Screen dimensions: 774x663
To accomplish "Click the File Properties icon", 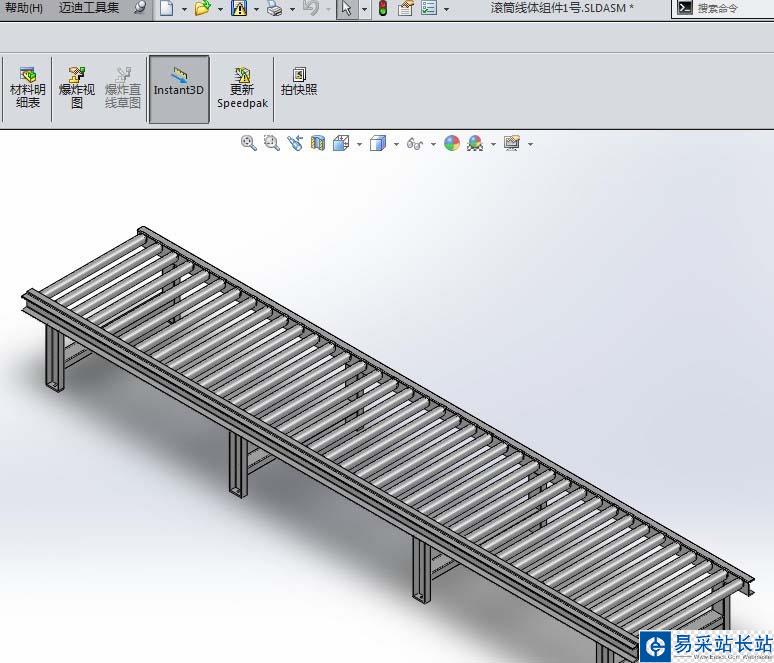I will tap(405, 8).
